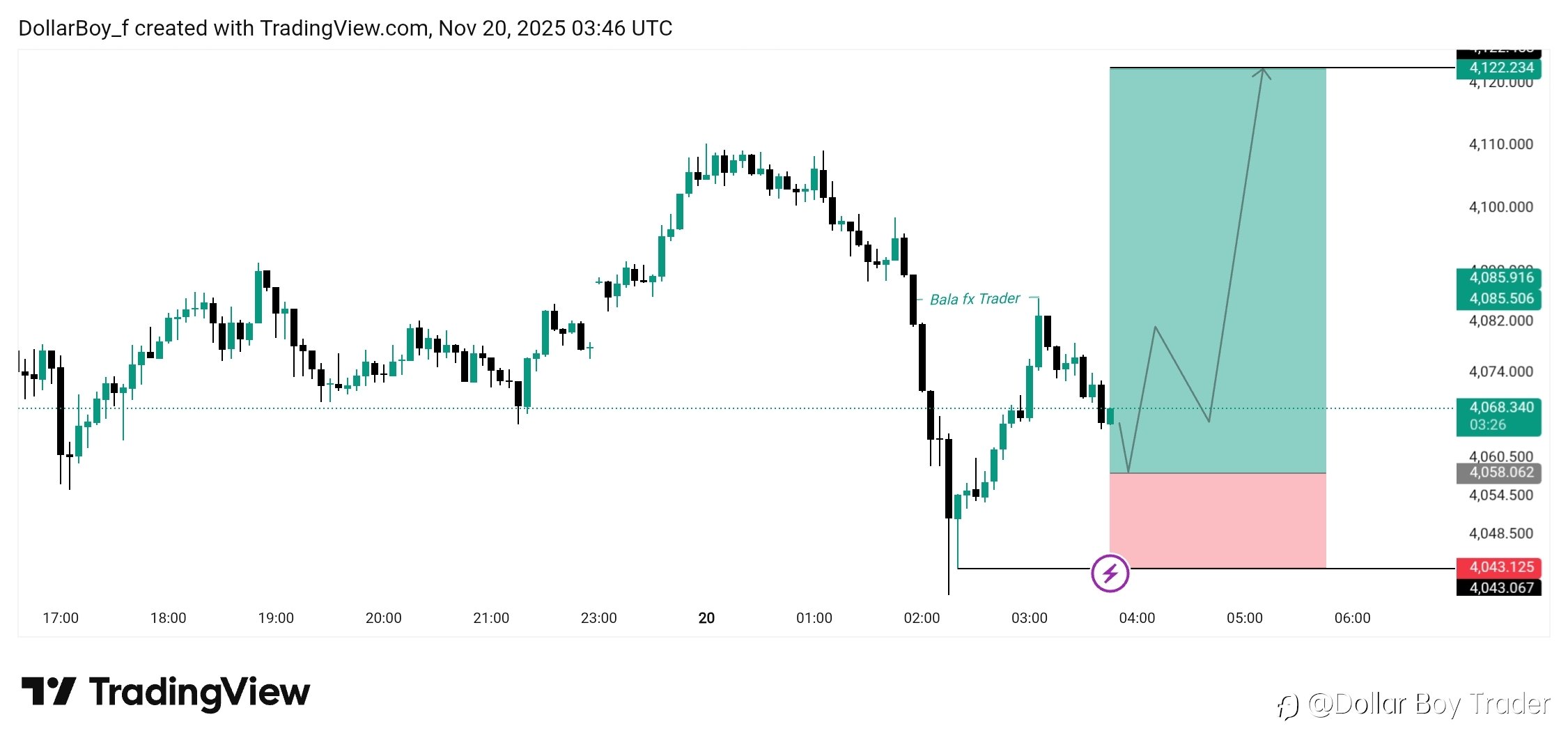Click the purple lightning bolt icon
This screenshot has width=1568, height=747.
(x=1110, y=573)
